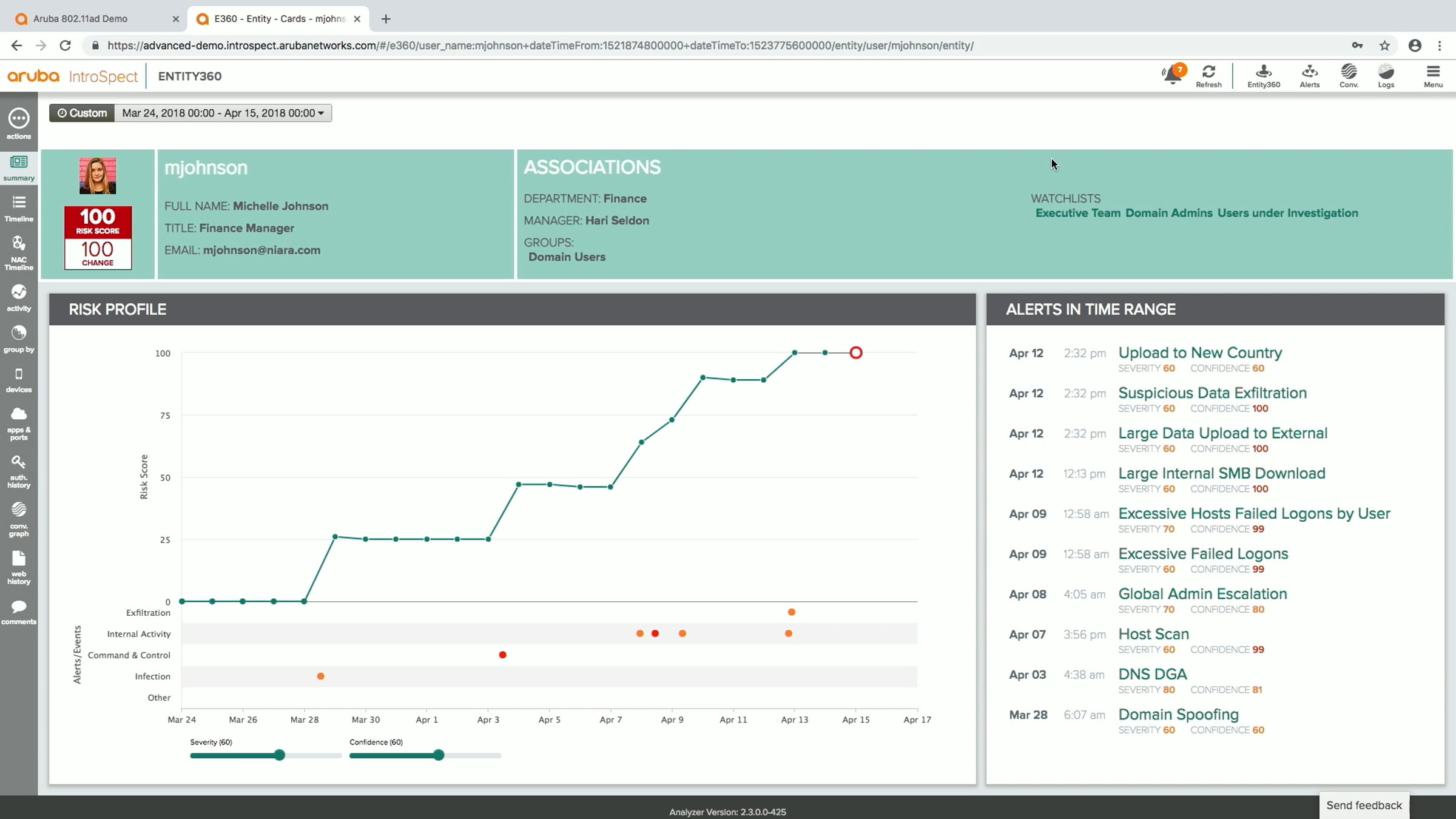Click the Severity slider handle
Viewport: 1456px width, 819px height.
(279, 755)
